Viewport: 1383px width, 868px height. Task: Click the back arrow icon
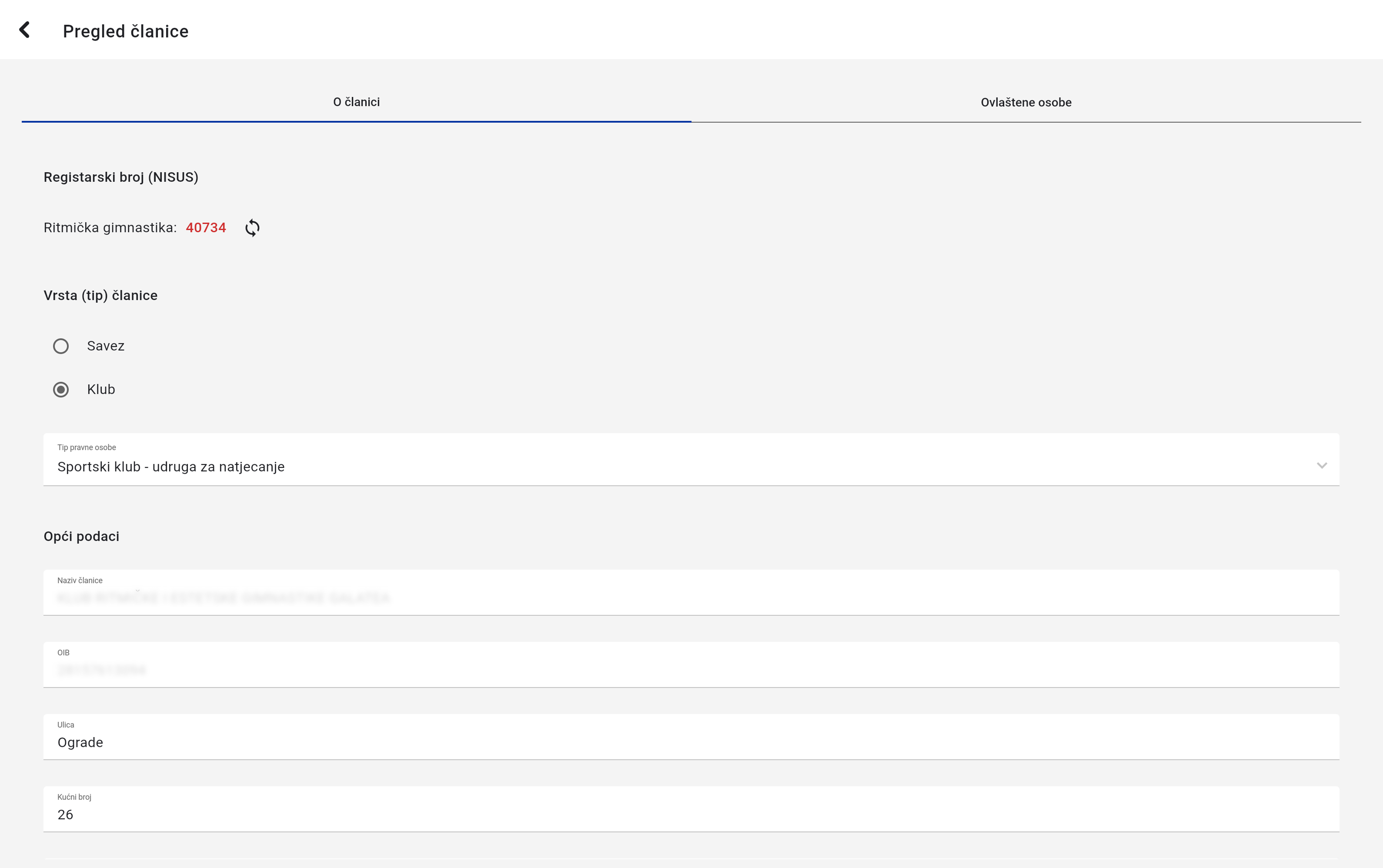click(24, 30)
